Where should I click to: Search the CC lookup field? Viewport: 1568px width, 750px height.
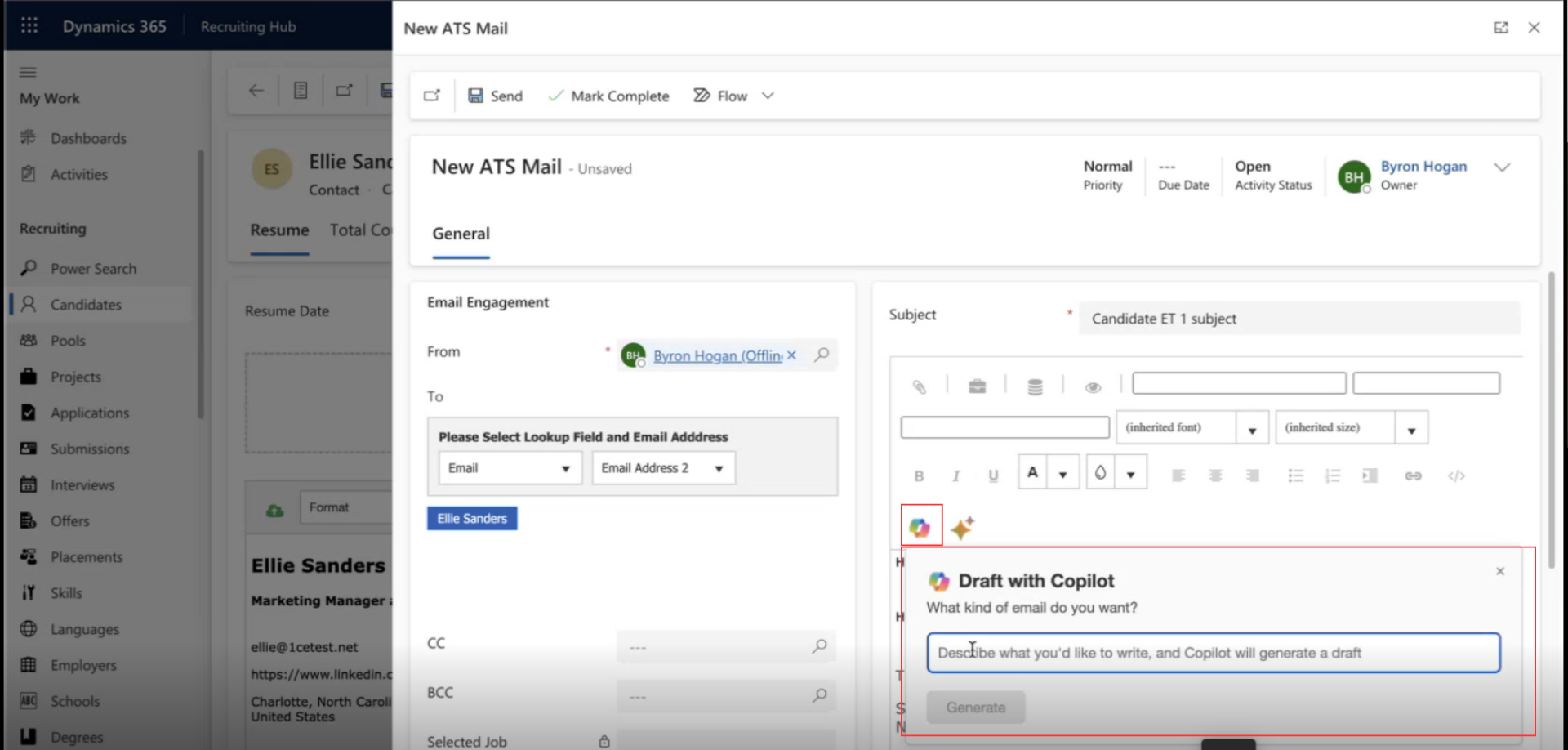click(819, 646)
